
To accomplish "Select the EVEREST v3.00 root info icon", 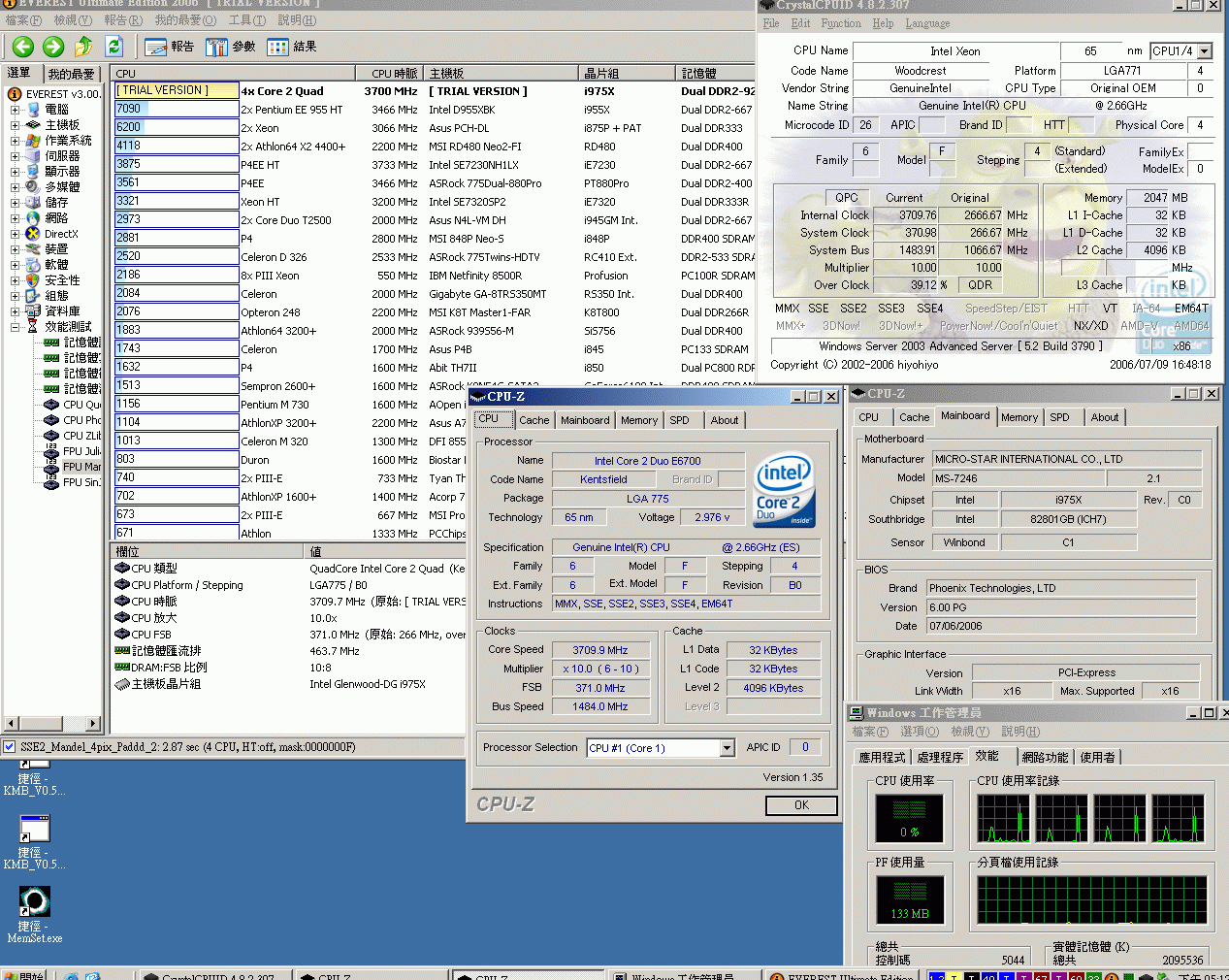I will tap(15, 94).
